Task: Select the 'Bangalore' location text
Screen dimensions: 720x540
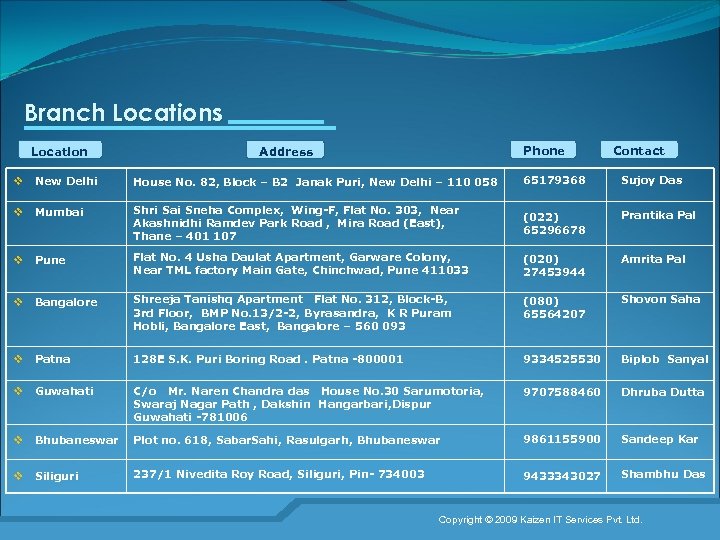Action: tap(66, 302)
